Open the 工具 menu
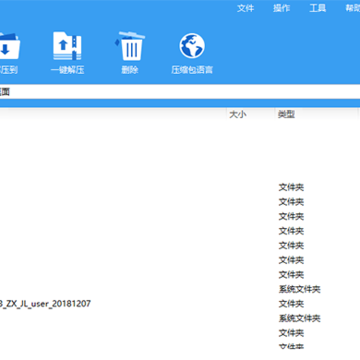Screen dimensions: 360x360 coord(318,8)
